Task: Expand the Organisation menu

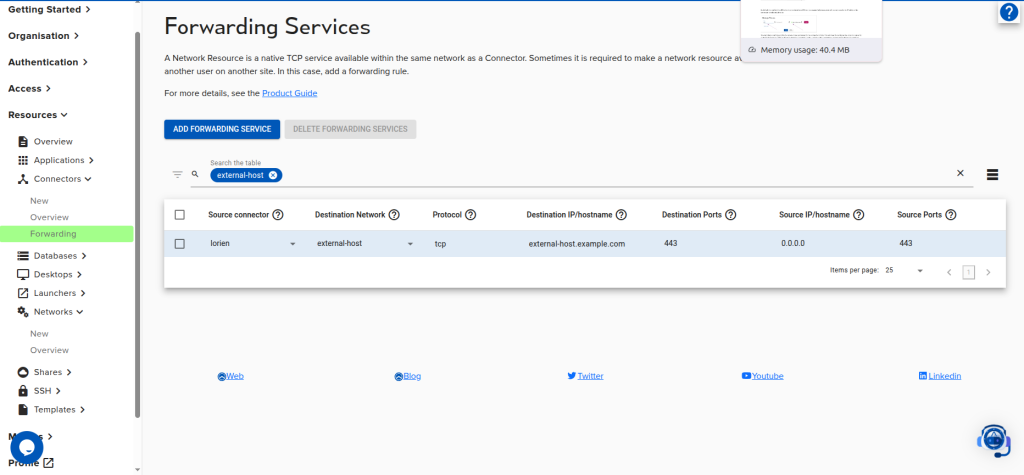Action: 44,36
